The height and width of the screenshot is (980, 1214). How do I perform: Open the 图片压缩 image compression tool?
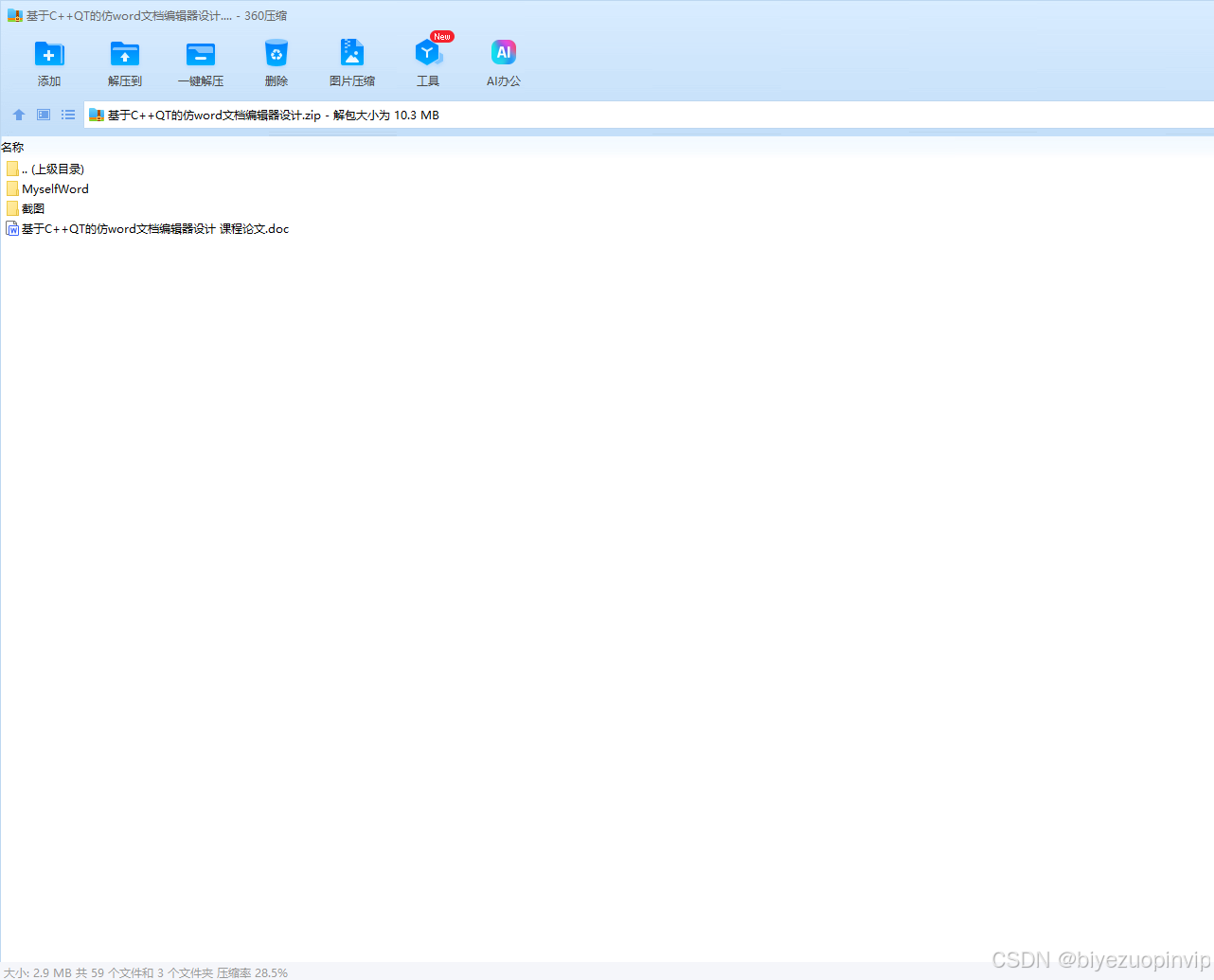pyautogui.click(x=352, y=53)
